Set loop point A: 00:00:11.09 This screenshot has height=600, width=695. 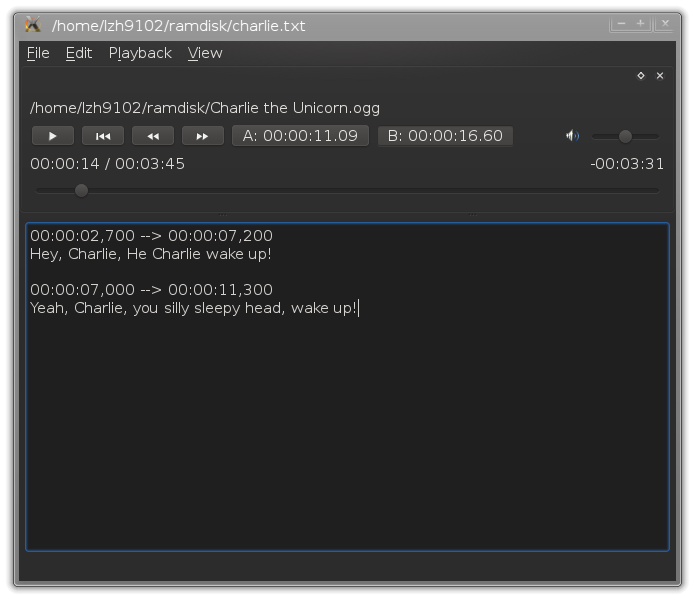[x=300, y=136]
